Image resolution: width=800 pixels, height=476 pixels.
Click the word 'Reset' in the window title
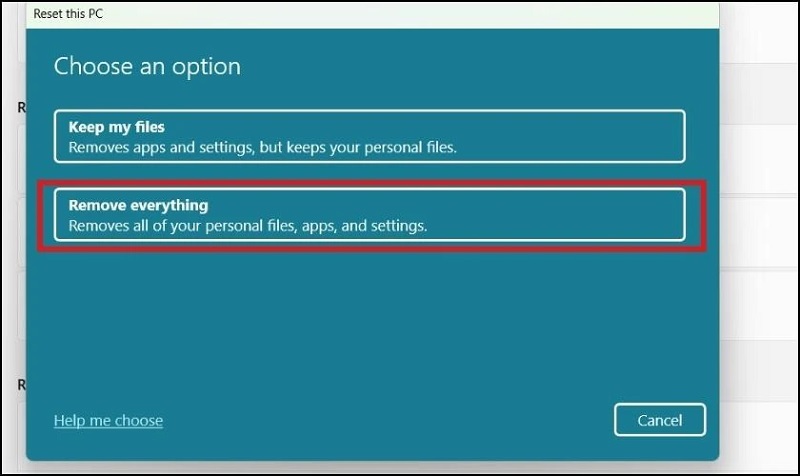click(50, 13)
